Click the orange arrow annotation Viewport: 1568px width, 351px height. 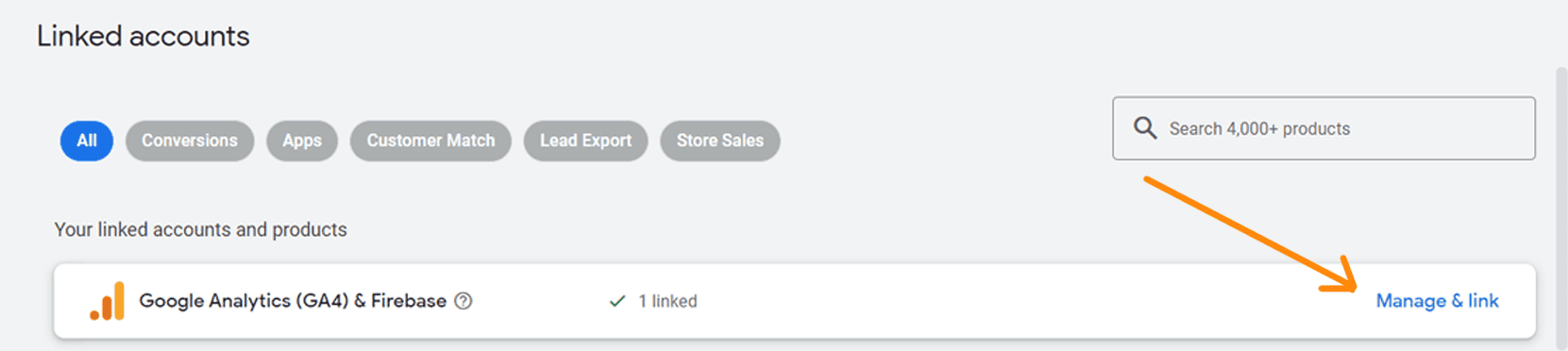1251,234
